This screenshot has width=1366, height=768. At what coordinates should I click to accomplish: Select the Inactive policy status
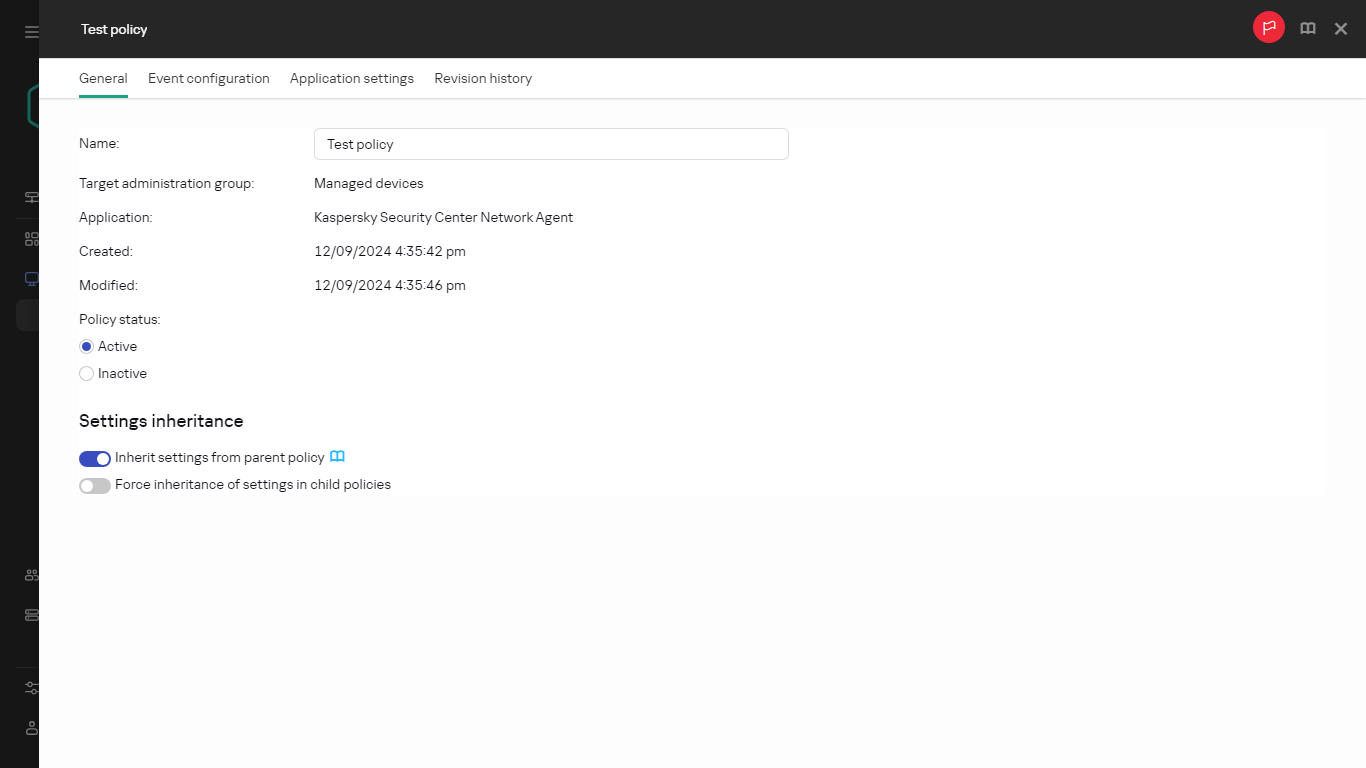(x=87, y=374)
